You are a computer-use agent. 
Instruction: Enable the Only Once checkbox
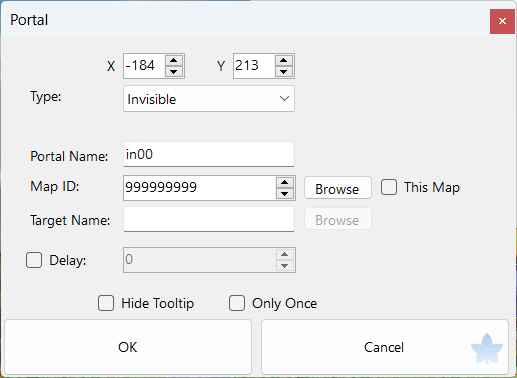(x=237, y=303)
